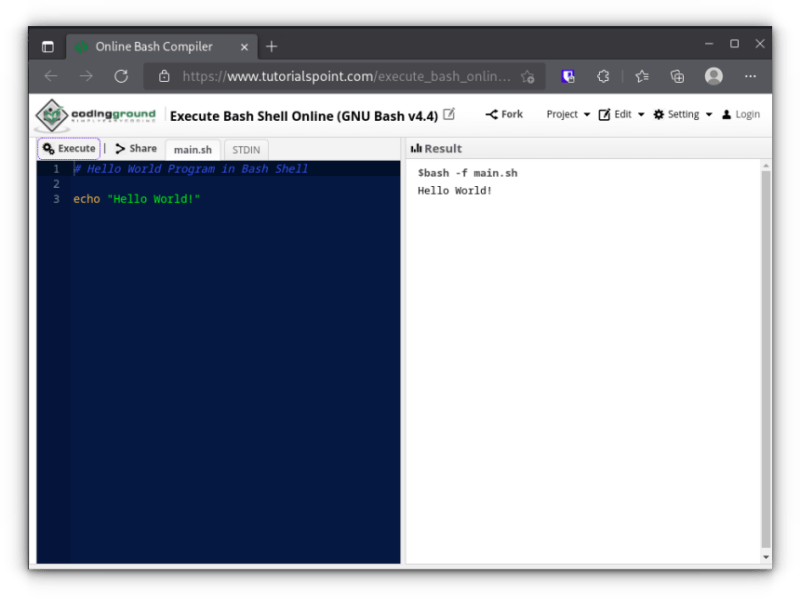Image resolution: width=800 pixels, height=599 pixels.
Task: Click the rename icon next to the title
Action: pos(447,113)
